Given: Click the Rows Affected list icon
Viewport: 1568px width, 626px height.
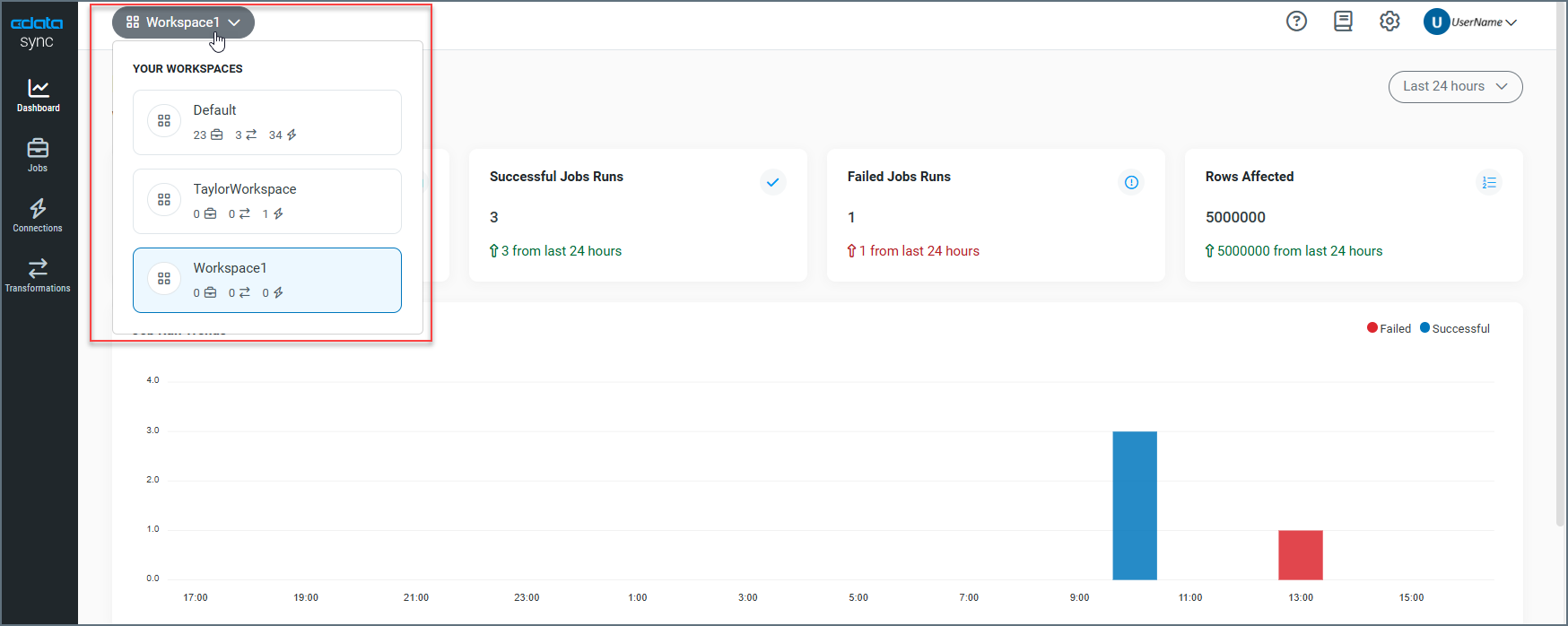Looking at the screenshot, I should pyautogui.click(x=1489, y=182).
